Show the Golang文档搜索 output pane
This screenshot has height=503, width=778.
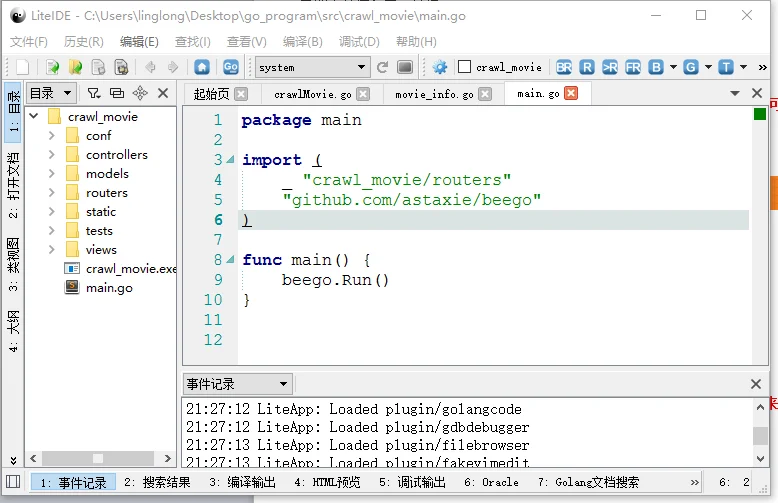point(589,482)
